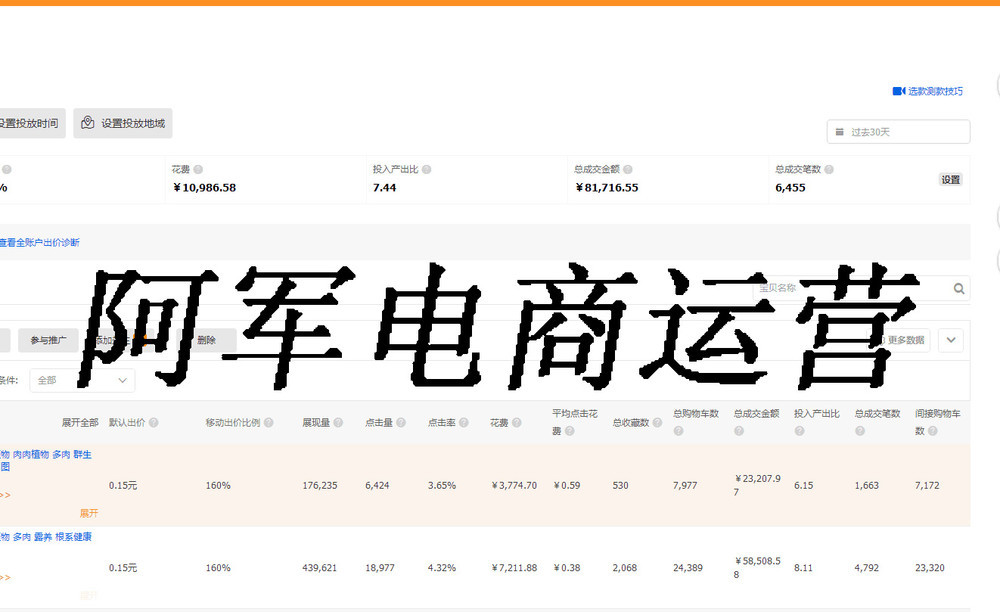Click the magnifier search icon

[x=959, y=289]
